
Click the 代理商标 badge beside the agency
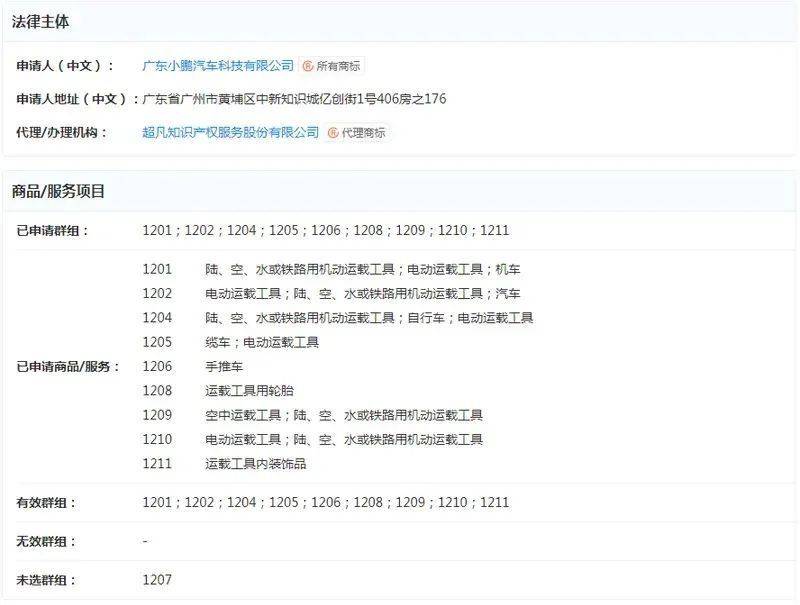pos(357,133)
